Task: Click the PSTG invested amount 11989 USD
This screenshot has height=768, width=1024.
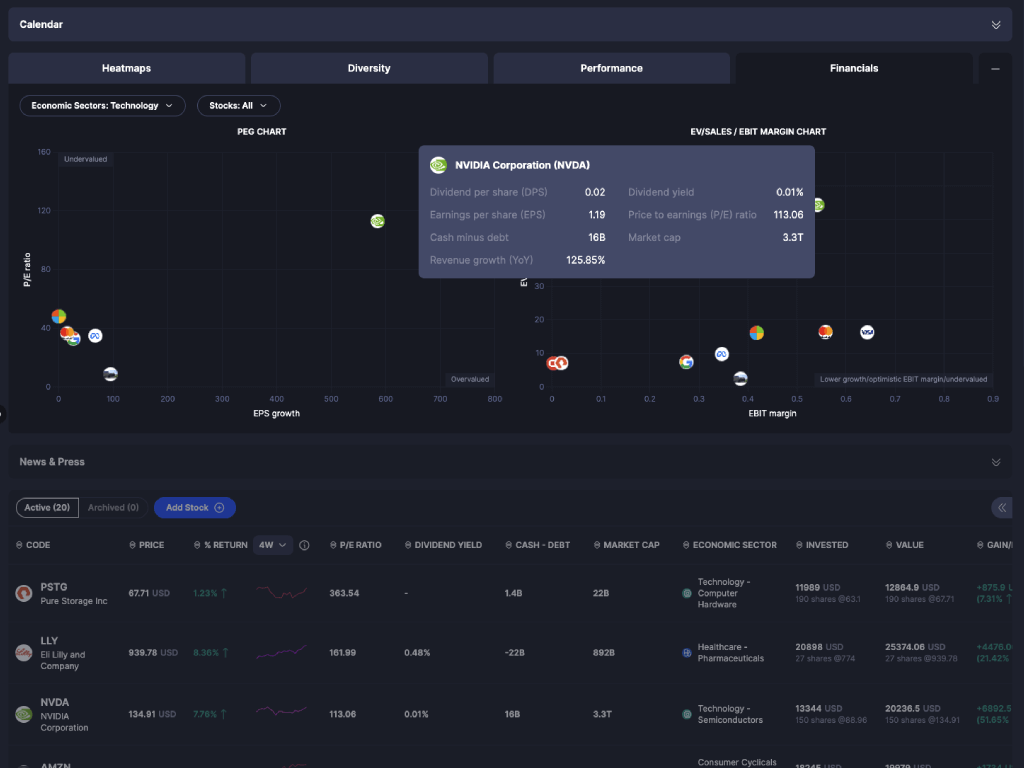Action: 818,587
